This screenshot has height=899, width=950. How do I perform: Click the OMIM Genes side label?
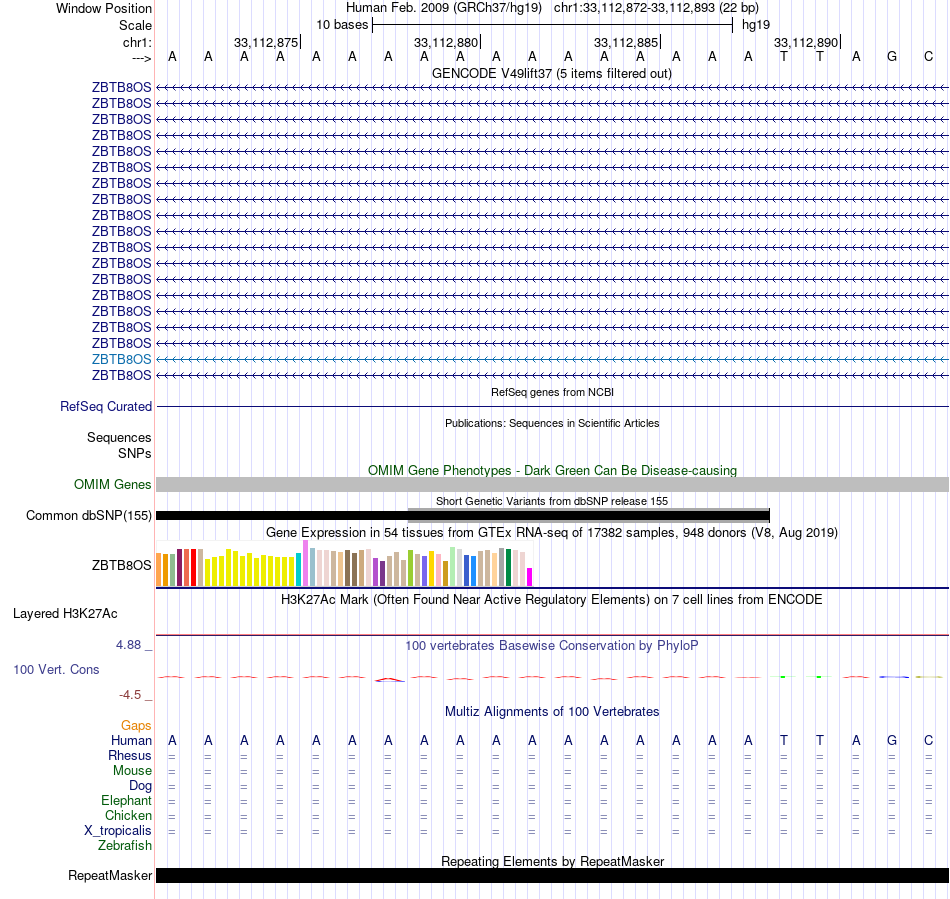point(112,484)
